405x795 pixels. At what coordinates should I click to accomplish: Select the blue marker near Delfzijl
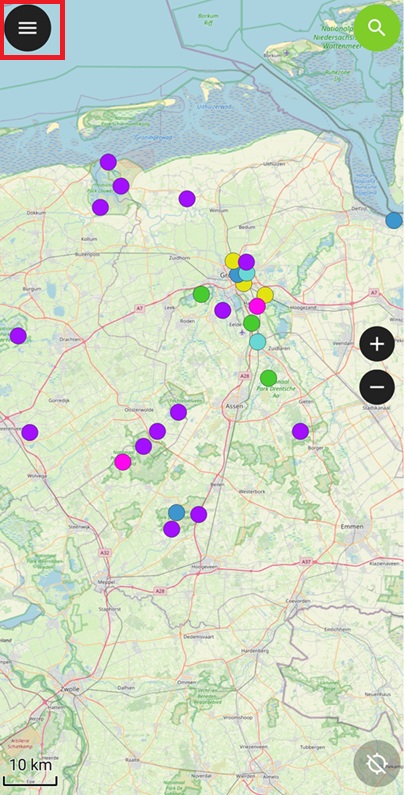coord(394,221)
